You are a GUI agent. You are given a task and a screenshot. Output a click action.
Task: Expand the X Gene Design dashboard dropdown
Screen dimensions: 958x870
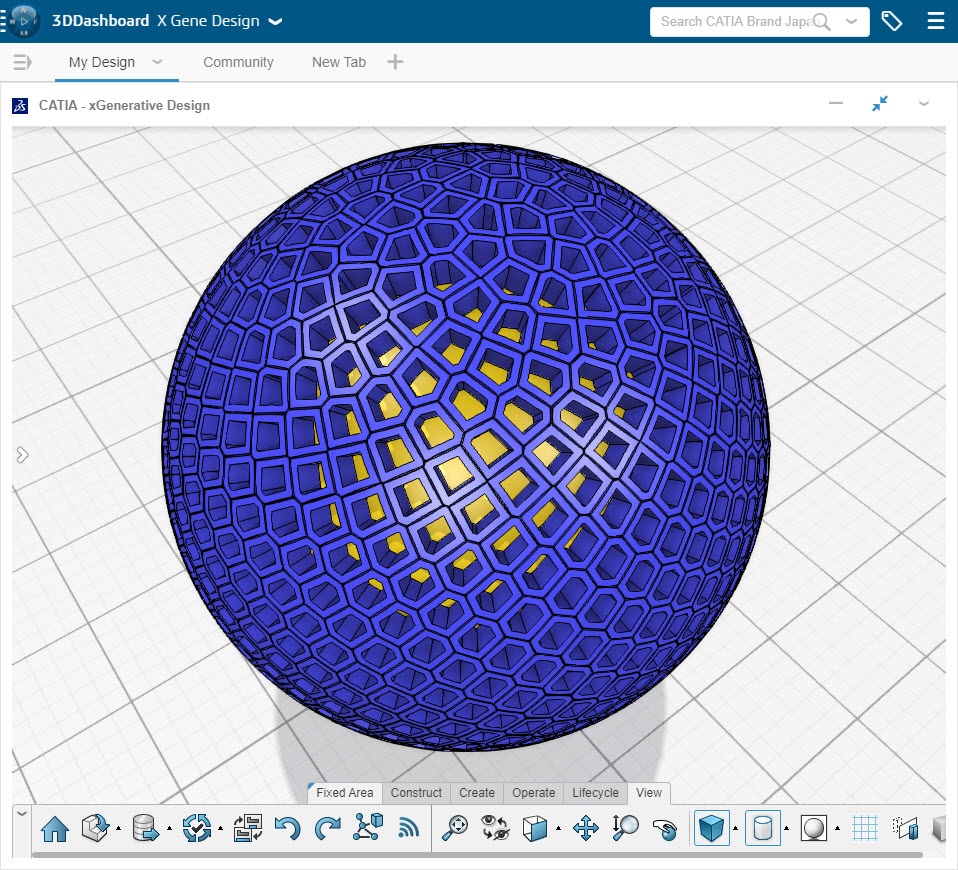click(275, 22)
